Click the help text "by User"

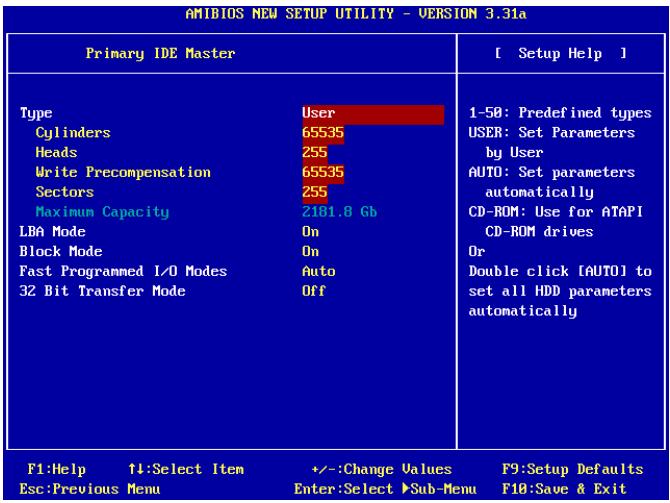pos(514,153)
